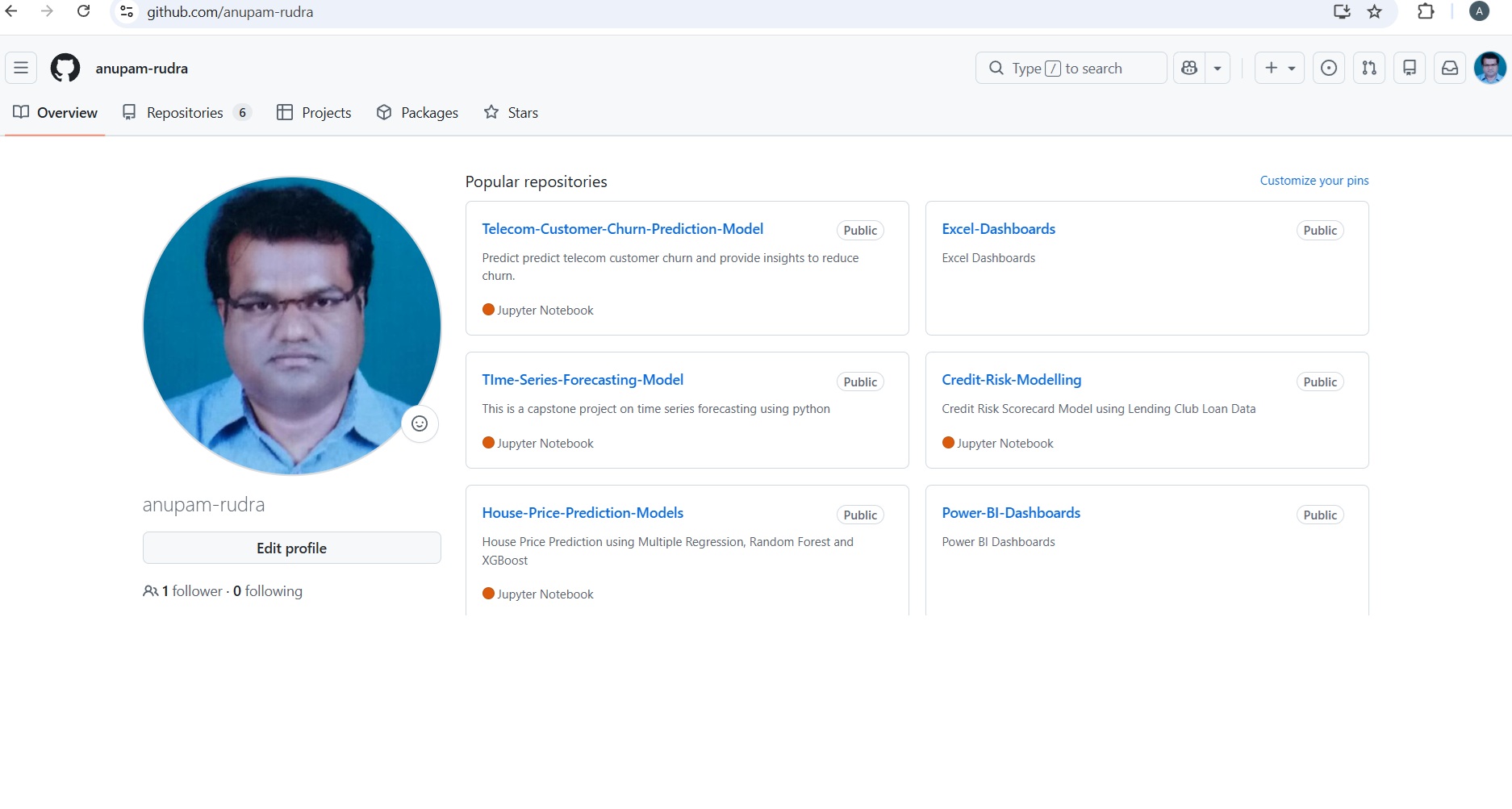Open the Credit-Risk-Modelling repository
Viewport: 1512px width, 809px height.
tap(1011, 380)
